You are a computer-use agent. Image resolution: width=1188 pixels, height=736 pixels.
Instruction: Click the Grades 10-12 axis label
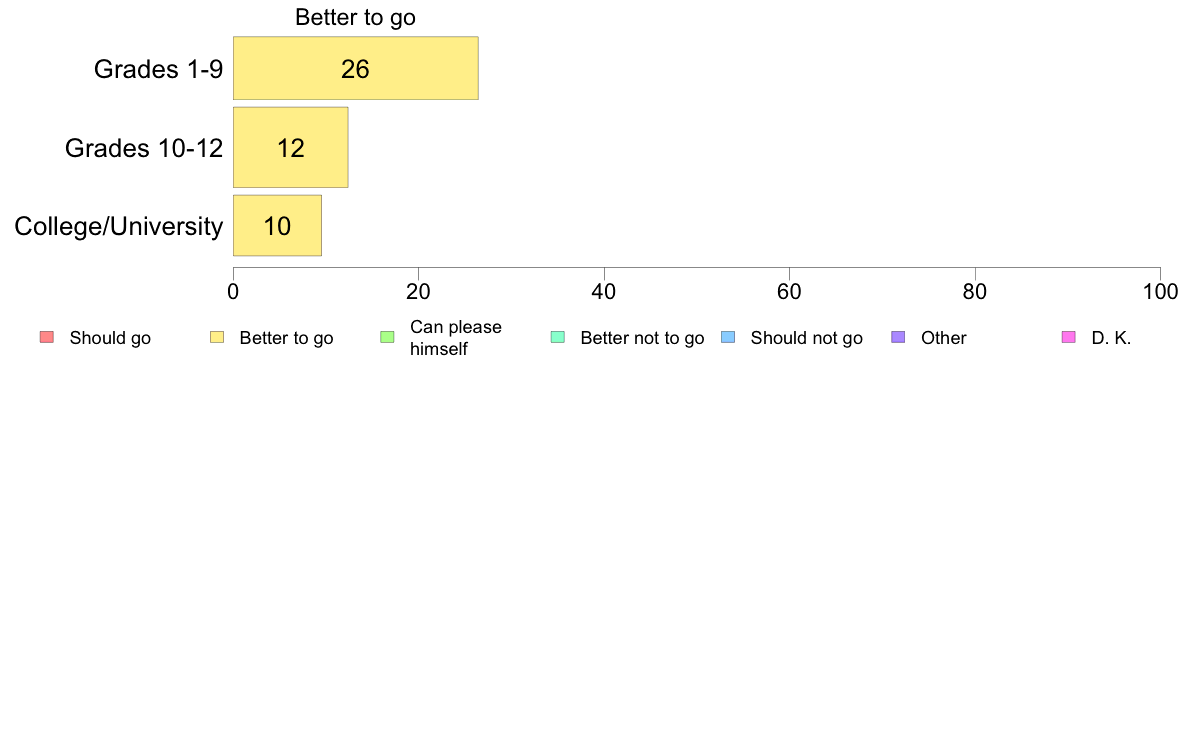coord(144,148)
